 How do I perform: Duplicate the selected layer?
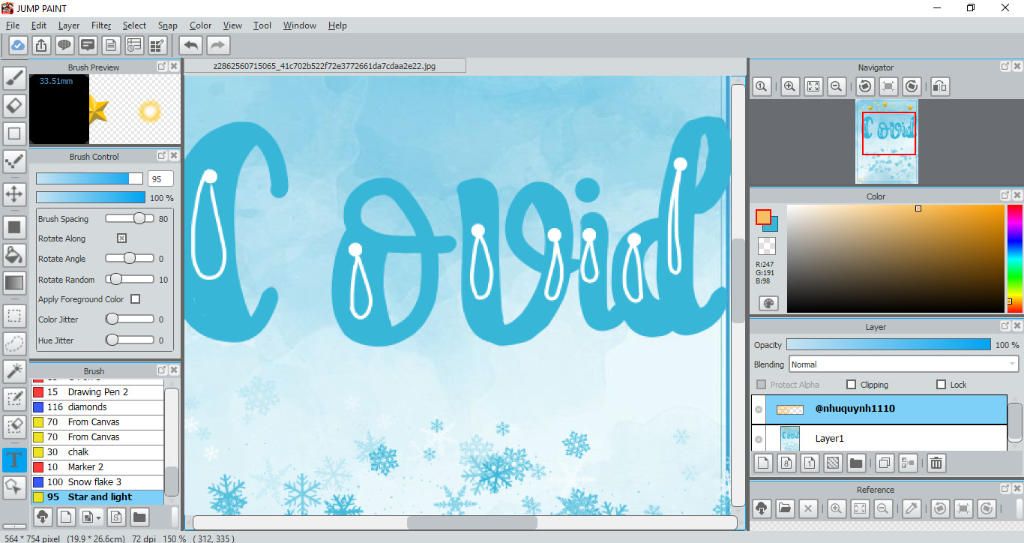(884, 463)
